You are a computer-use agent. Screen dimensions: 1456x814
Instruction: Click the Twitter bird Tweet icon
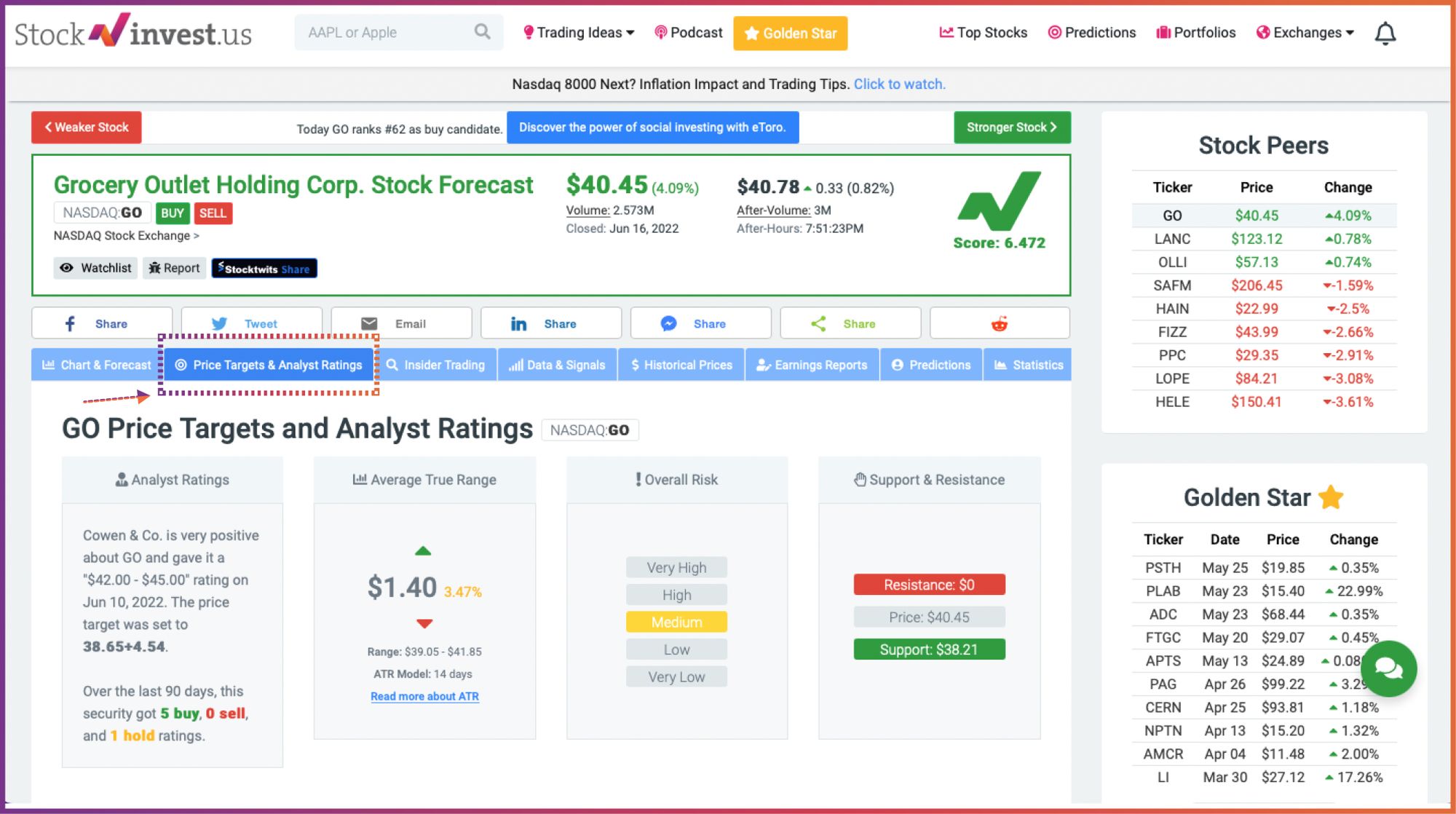coord(219,323)
